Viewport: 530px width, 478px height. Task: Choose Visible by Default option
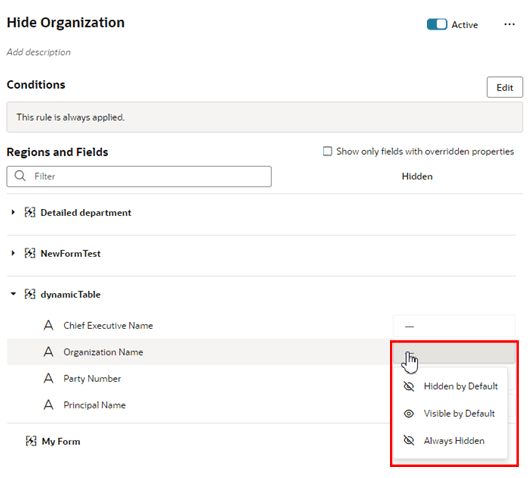click(451, 413)
